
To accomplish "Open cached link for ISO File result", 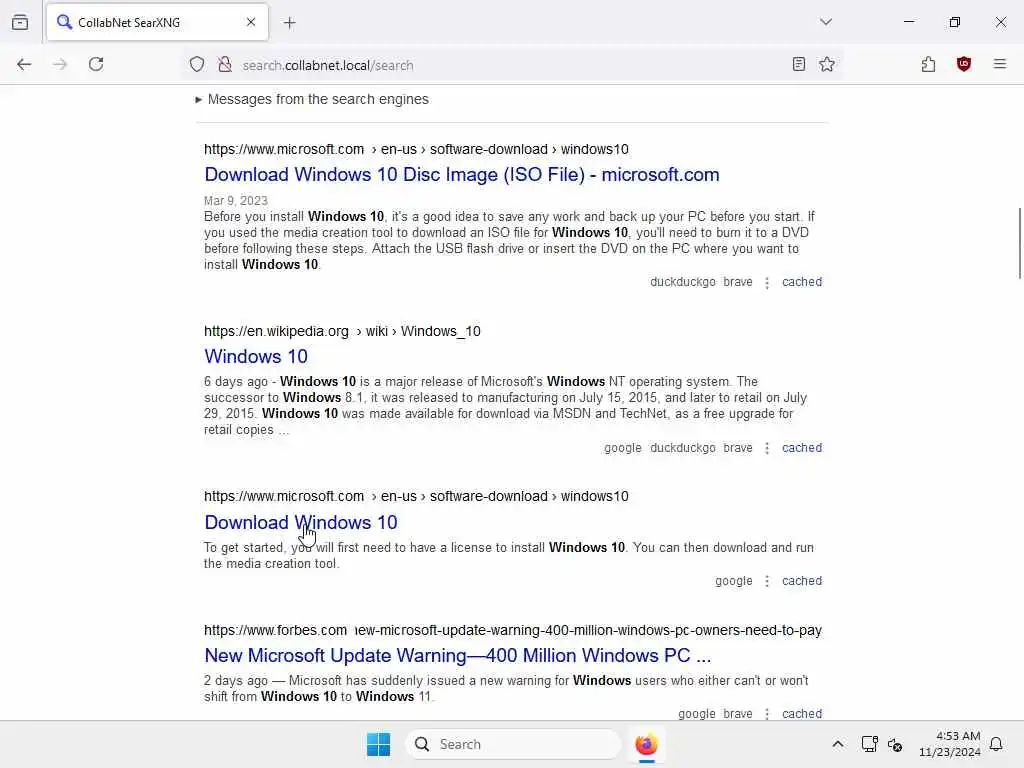I will pos(802,282).
